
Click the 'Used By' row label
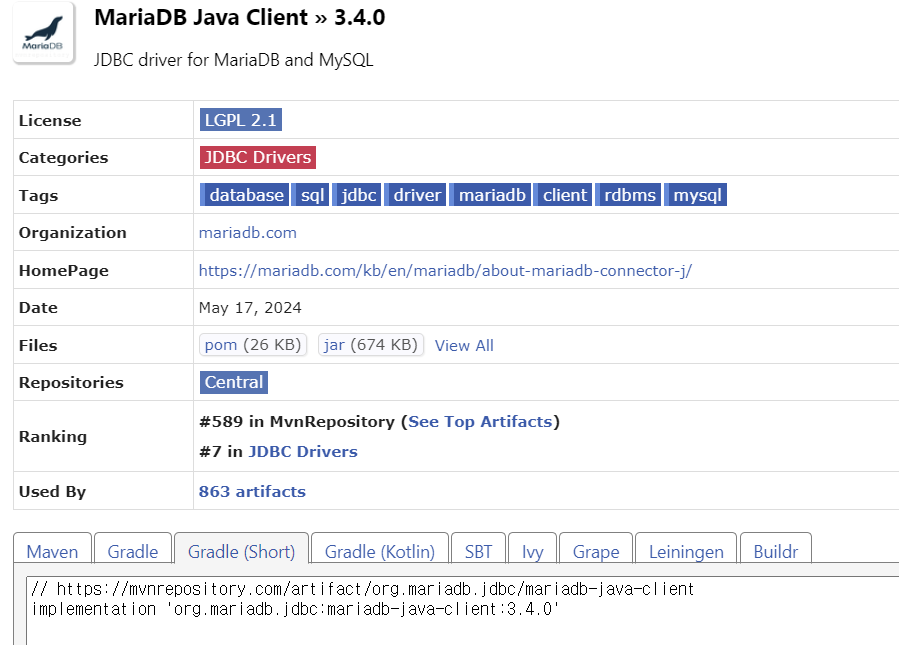[x=52, y=491]
